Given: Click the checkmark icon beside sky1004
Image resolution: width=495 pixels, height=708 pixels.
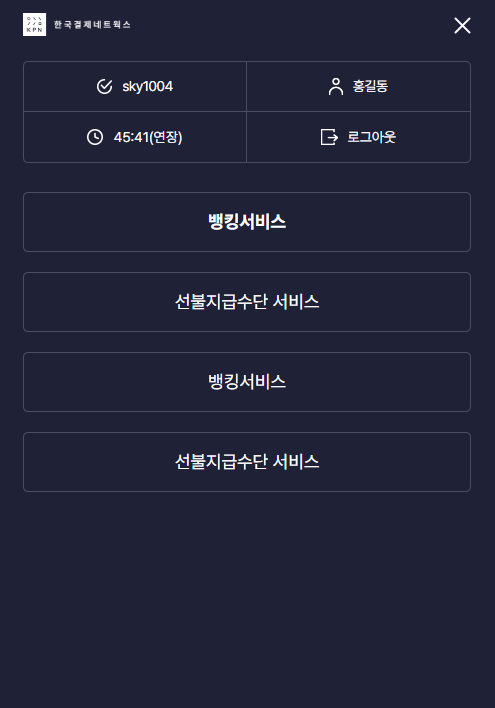Looking at the screenshot, I should pos(104,86).
